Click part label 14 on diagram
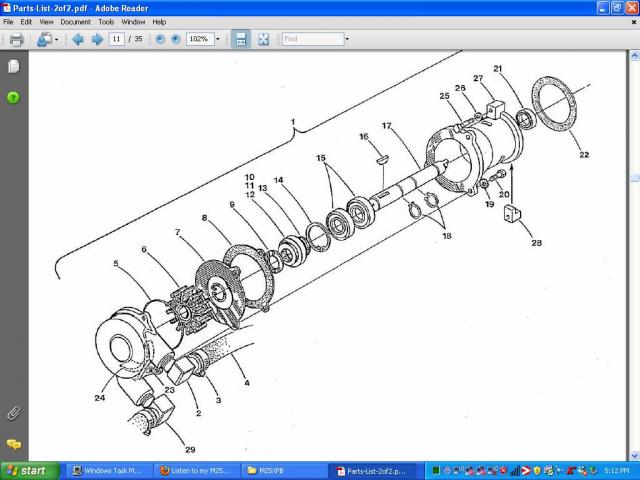The height and width of the screenshot is (480, 640). [278, 180]
